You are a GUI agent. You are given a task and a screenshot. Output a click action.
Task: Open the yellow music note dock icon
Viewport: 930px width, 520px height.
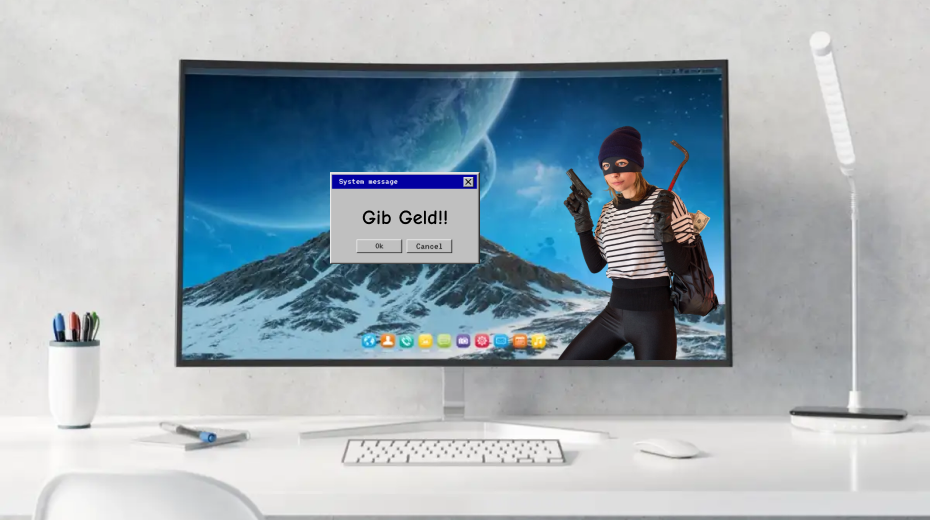538,341
